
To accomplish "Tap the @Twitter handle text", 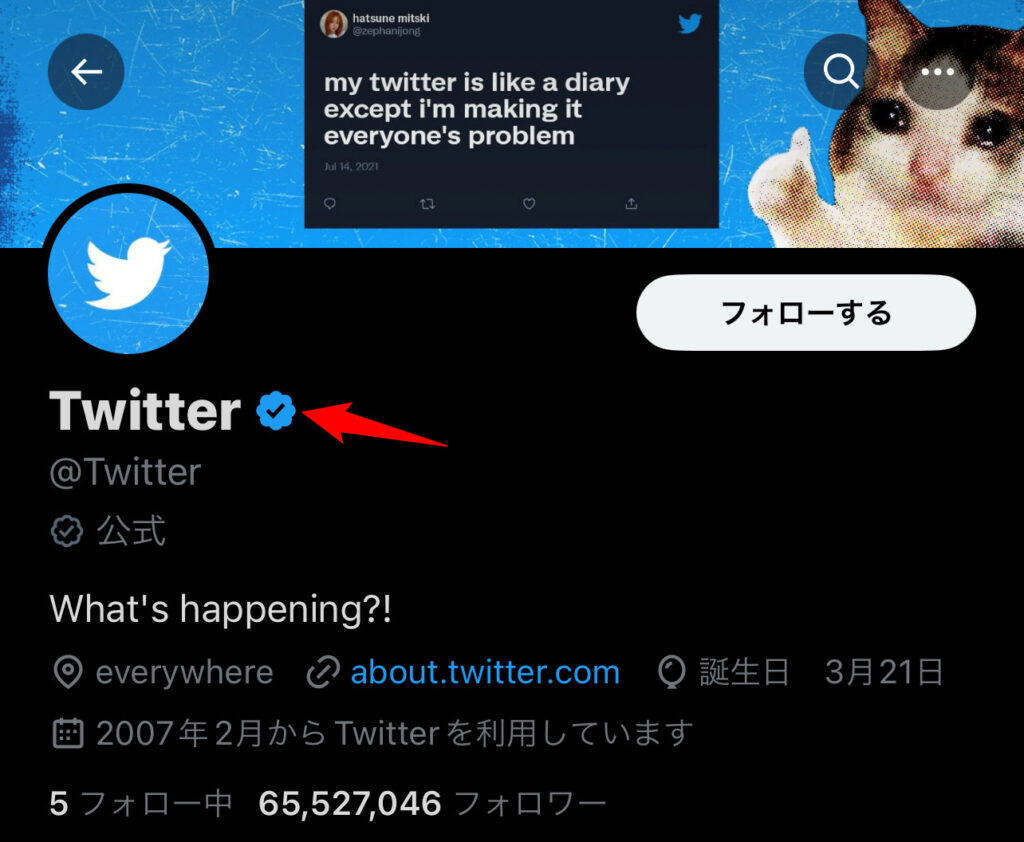I will [x=125, y=472].
